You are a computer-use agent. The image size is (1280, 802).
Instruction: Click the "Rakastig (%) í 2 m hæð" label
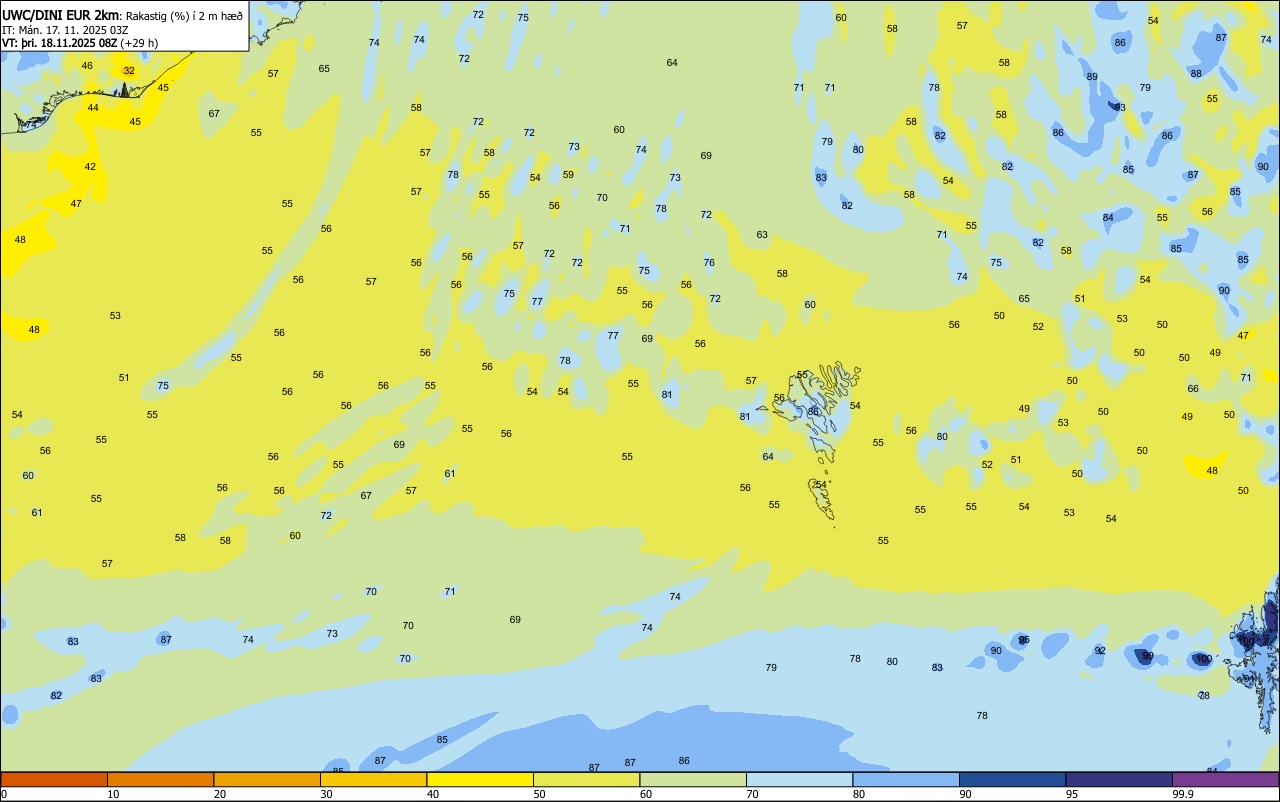(184, 16)
